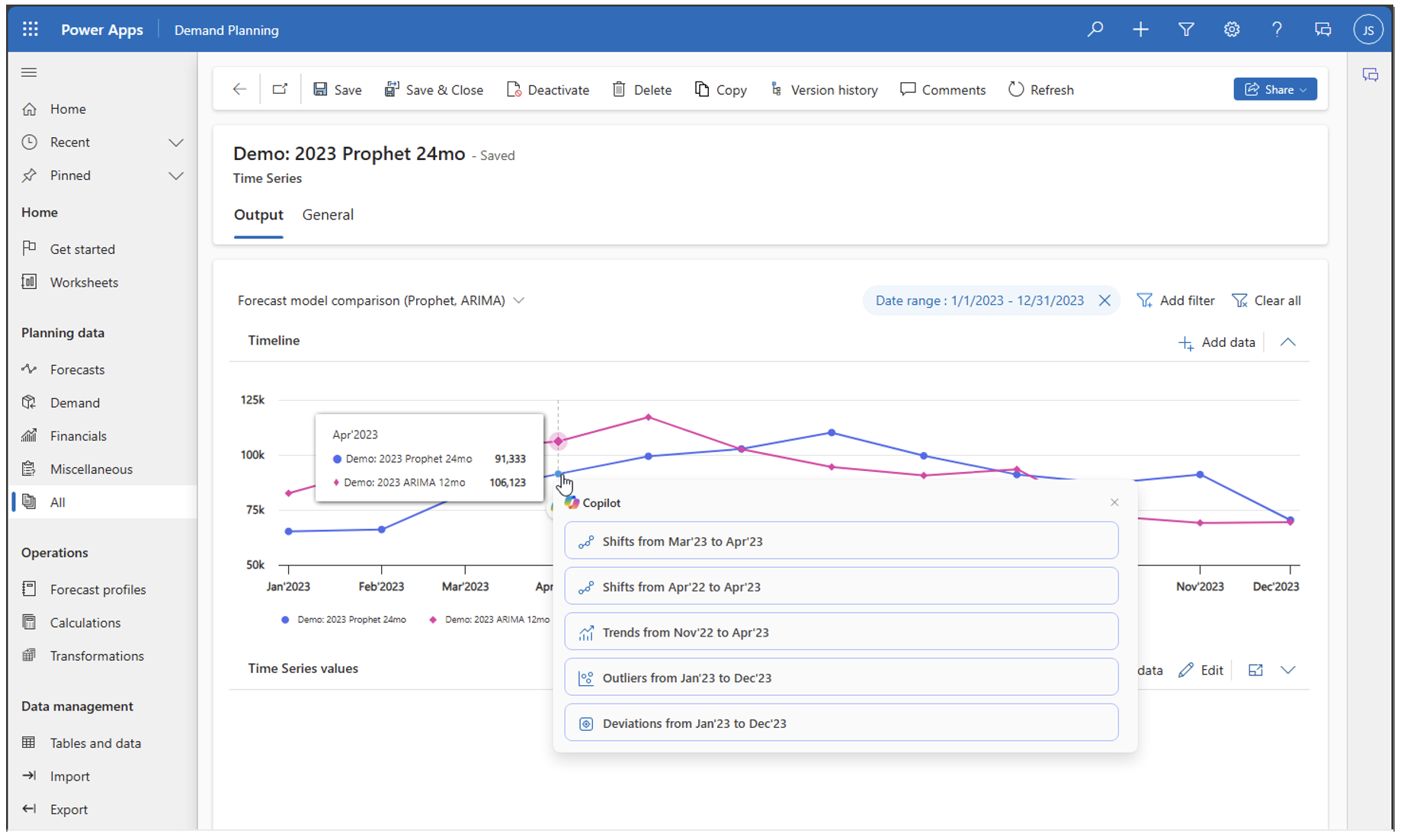The height and width of the screenshot is (840, 1404).
Task: Click Add filter
Action: [x=1175, y=300]
